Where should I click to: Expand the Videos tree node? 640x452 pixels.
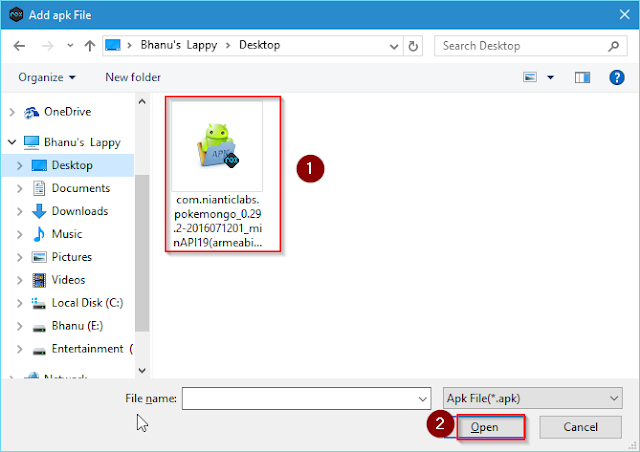(x=20, y=280)
